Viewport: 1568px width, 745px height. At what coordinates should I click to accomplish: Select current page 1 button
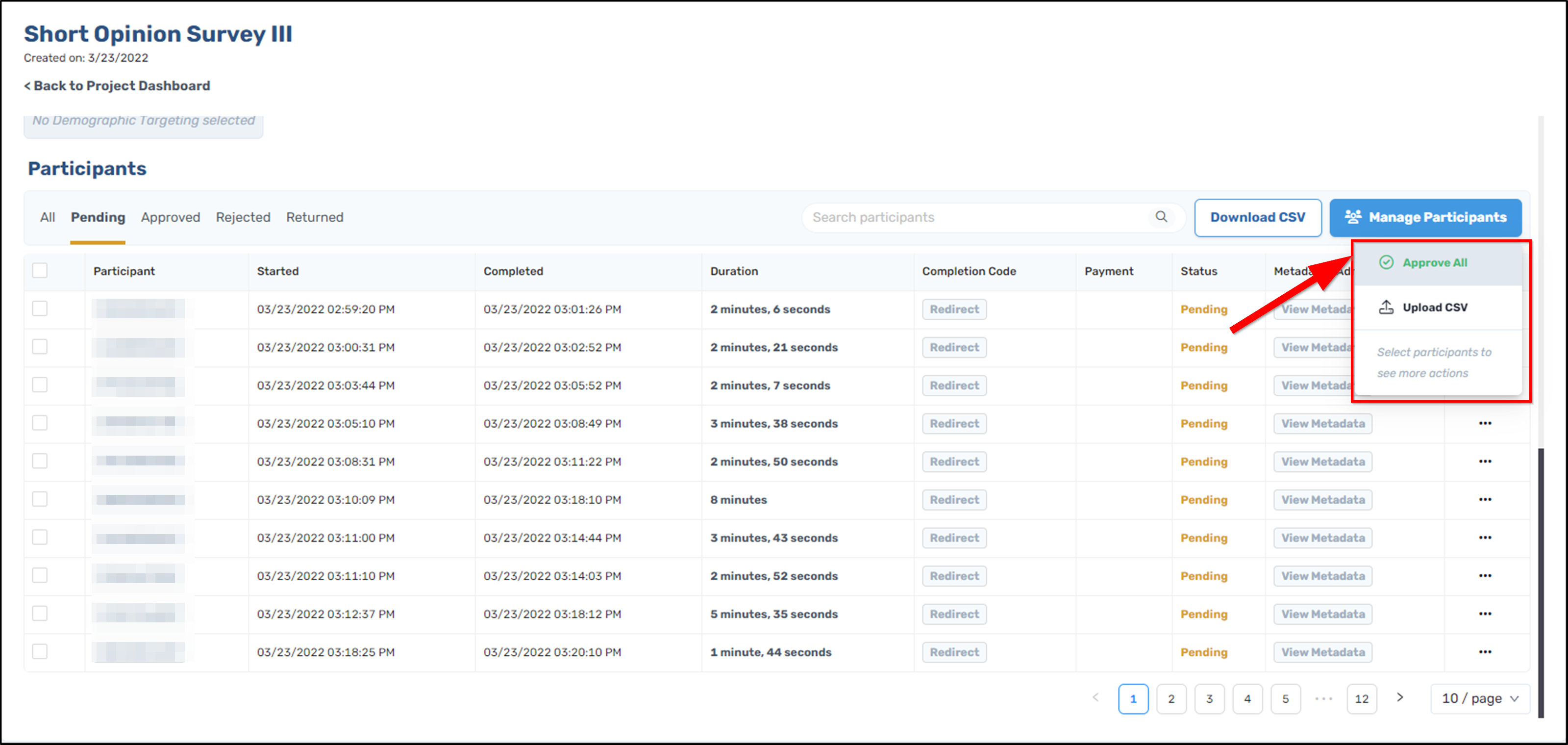[x=1133, y=699]
